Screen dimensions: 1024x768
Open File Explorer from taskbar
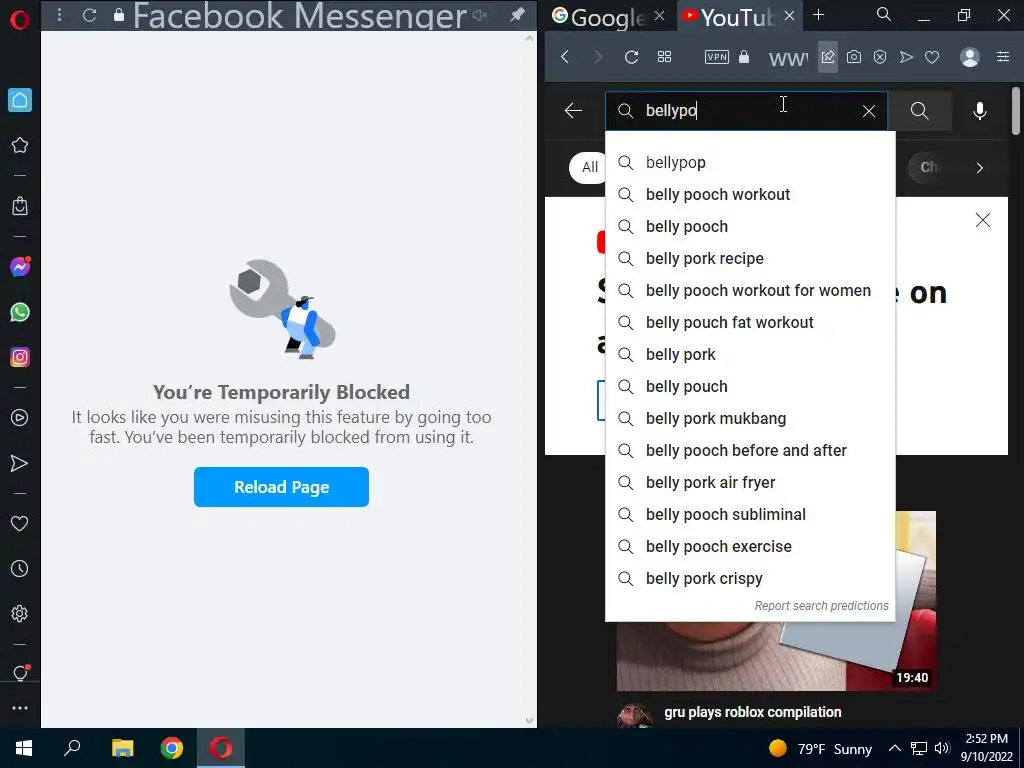pyautogui.click(x=122, y=748)
